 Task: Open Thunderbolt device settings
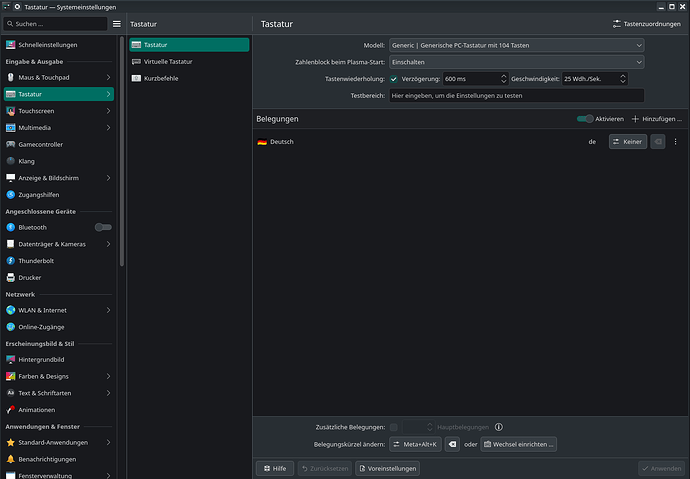(37, 260)
